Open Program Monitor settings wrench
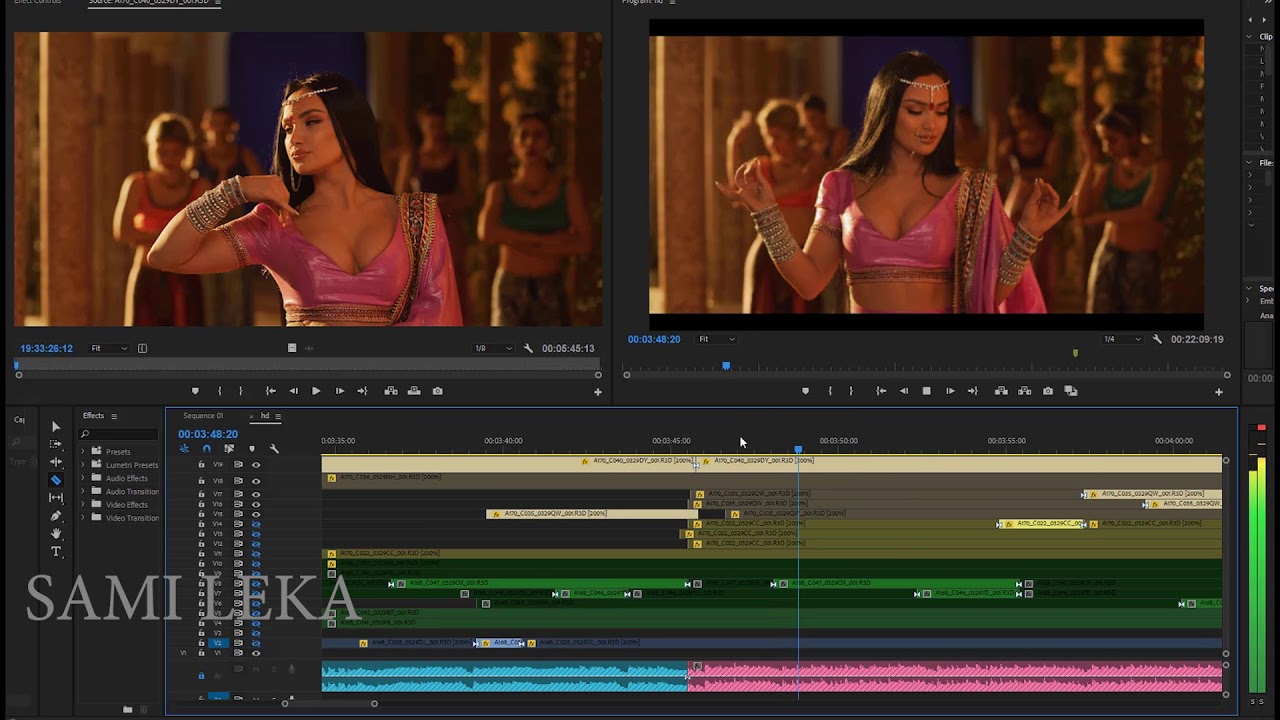This screenshot has height=720, width=1280. point(1157,339)
